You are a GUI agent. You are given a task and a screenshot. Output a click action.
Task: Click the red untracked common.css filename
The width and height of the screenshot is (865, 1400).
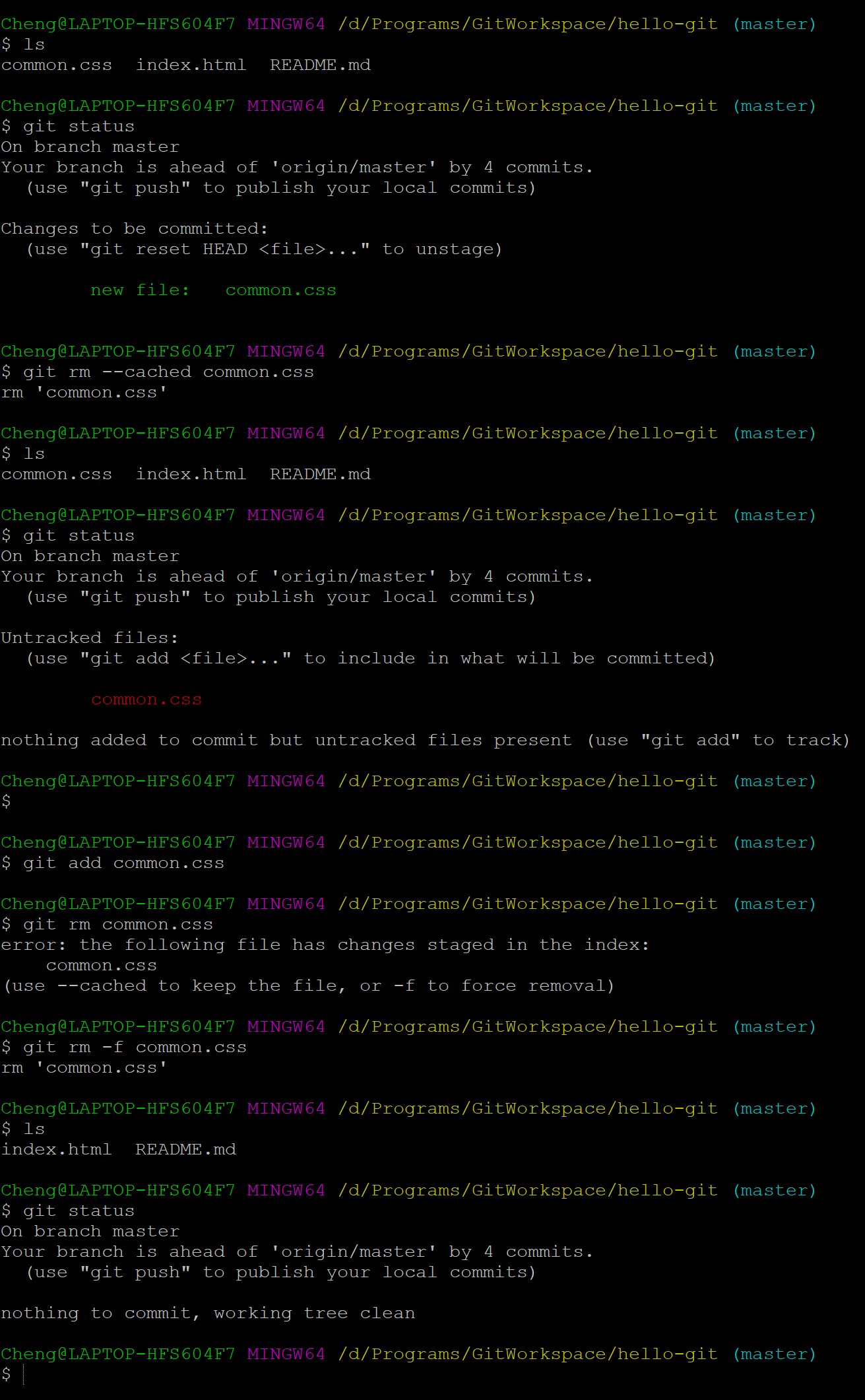tap(146, 700)
